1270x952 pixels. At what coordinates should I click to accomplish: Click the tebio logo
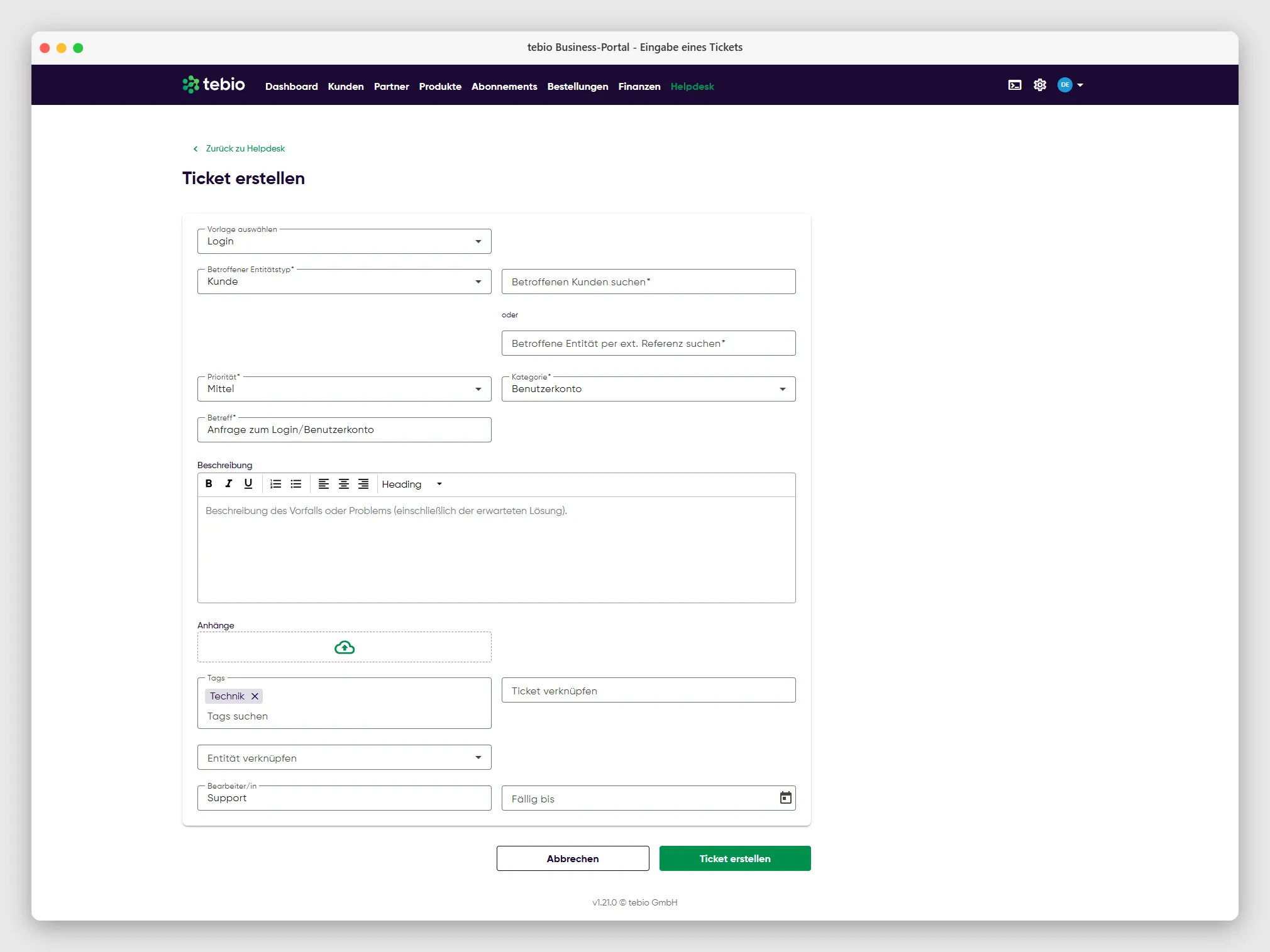[x=214, y=84]
